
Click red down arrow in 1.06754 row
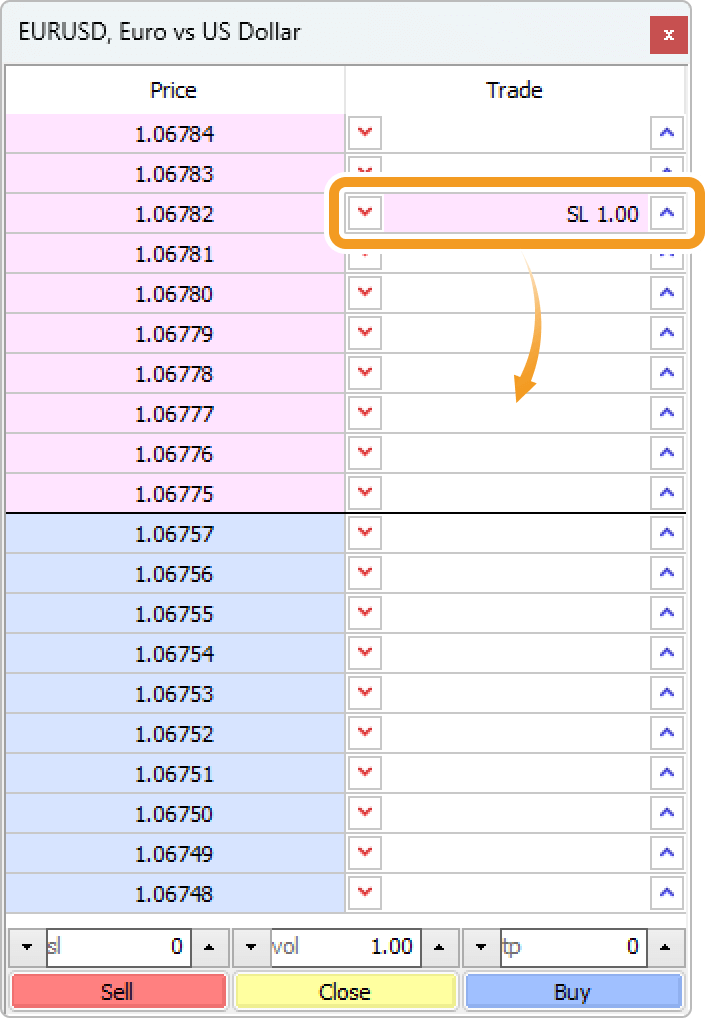click(x=365, y=653)
